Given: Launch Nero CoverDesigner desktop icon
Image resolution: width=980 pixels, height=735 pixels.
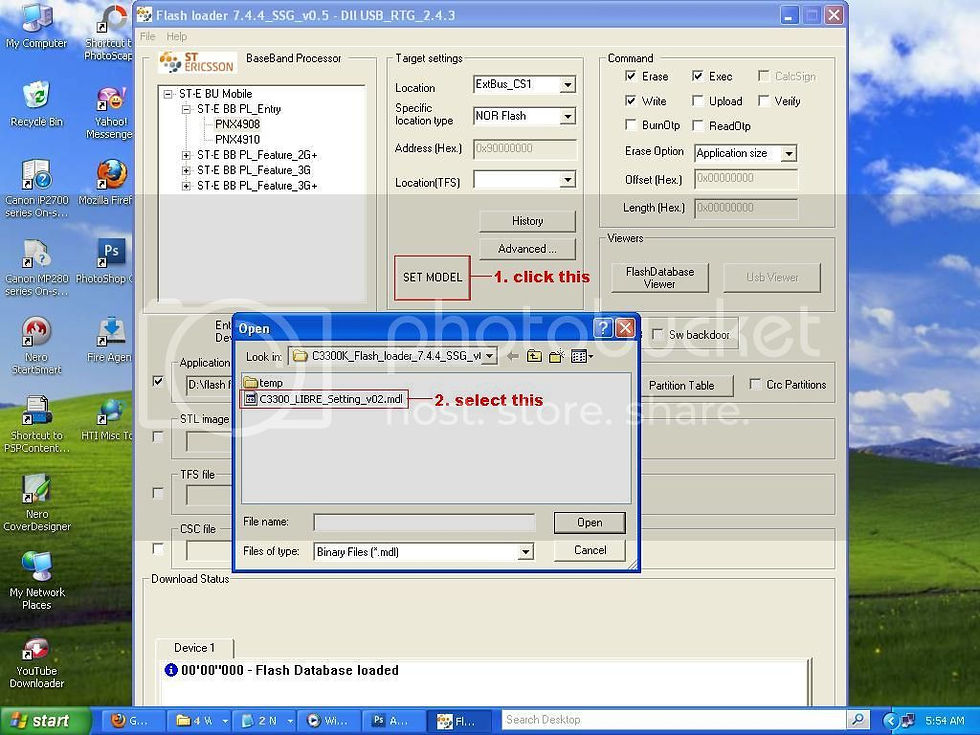Looking at the screenshot, I should [x=36, y=502].
